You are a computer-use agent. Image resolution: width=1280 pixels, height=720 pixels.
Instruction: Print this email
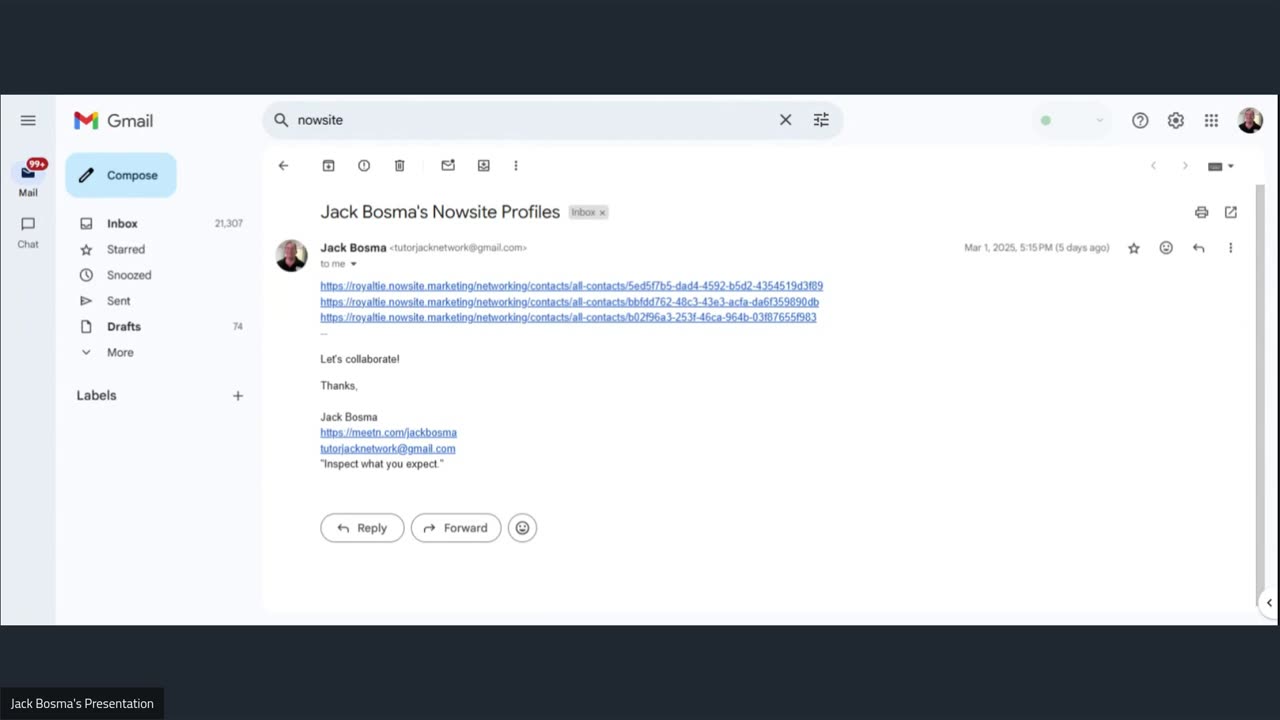pyautogui.click(x=1201, y=212)
